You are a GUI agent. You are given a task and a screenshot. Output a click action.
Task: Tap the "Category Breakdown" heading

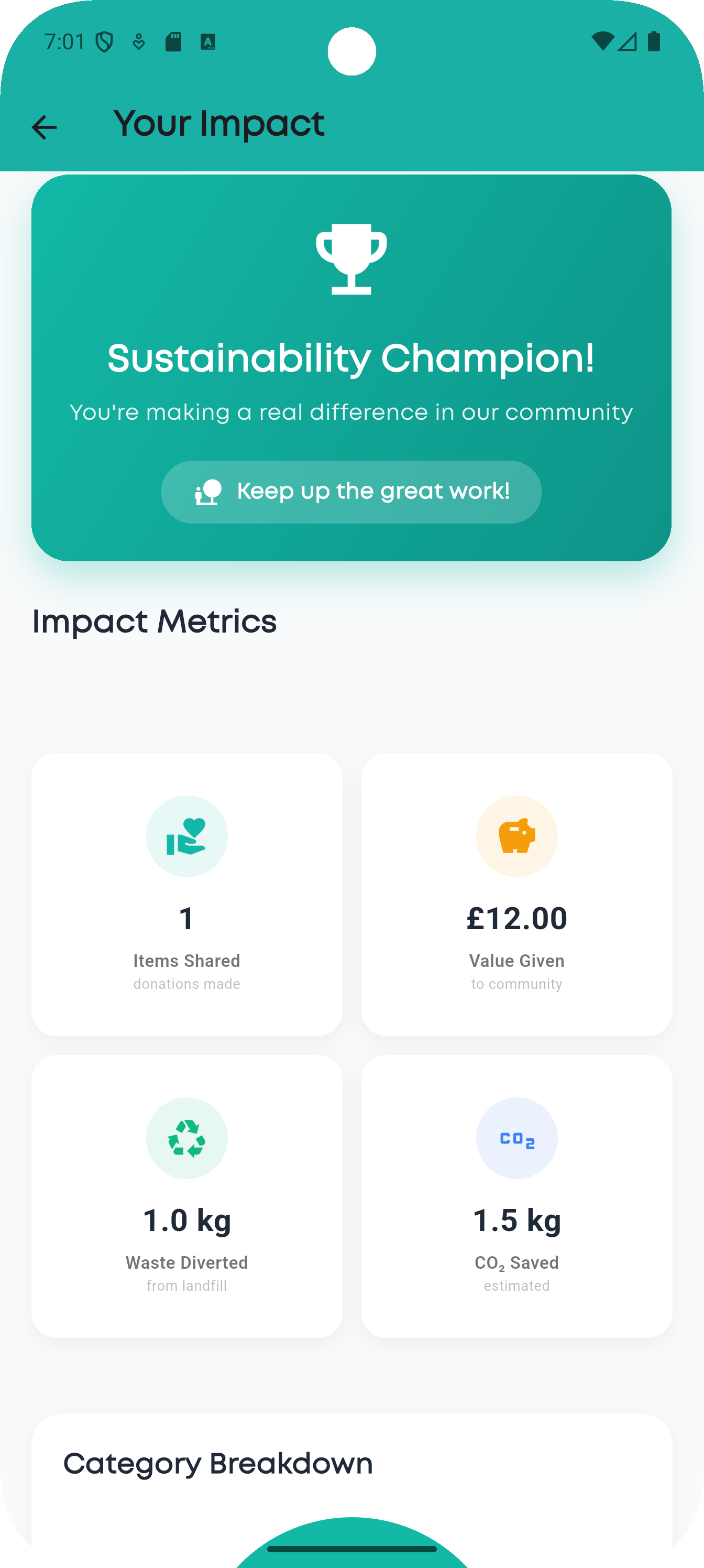pos(218,1464)
